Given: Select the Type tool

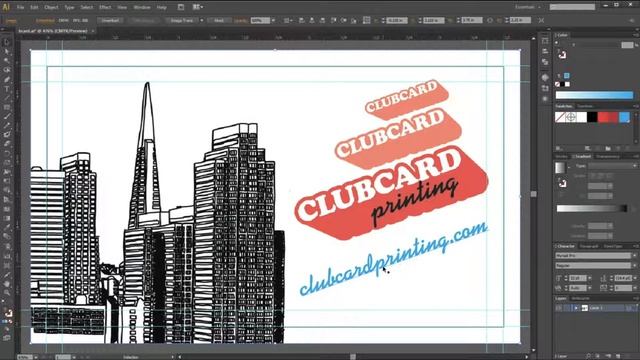Looking at the screenshot, I should point(7,89).
